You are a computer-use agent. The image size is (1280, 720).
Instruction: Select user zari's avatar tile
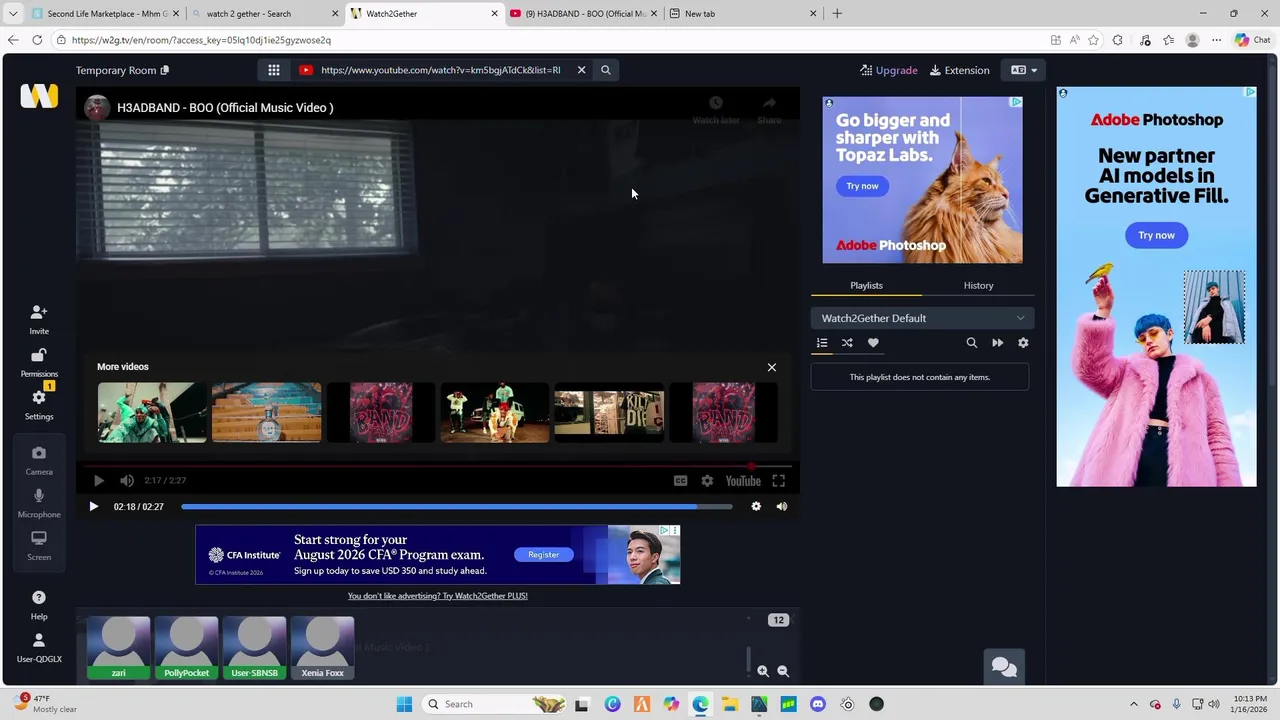click(119, 648)
